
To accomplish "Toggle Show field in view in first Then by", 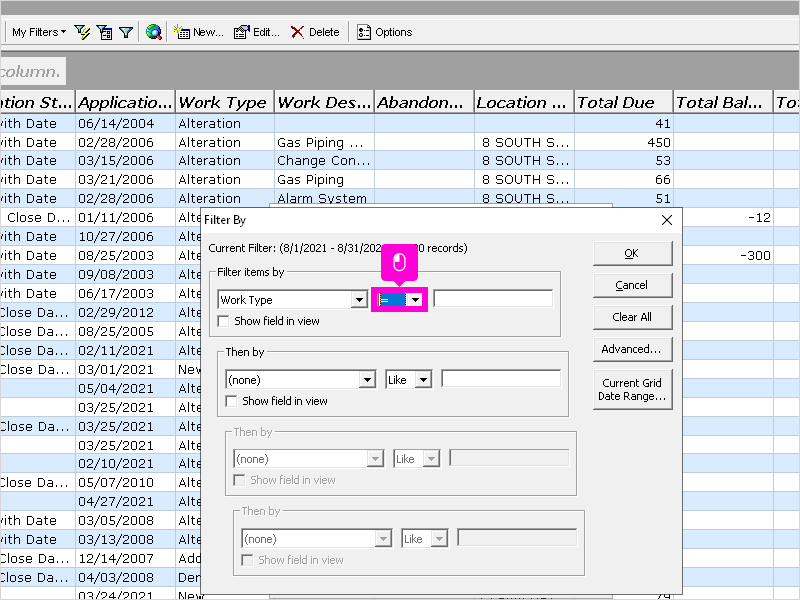I will tap(231, 402).
